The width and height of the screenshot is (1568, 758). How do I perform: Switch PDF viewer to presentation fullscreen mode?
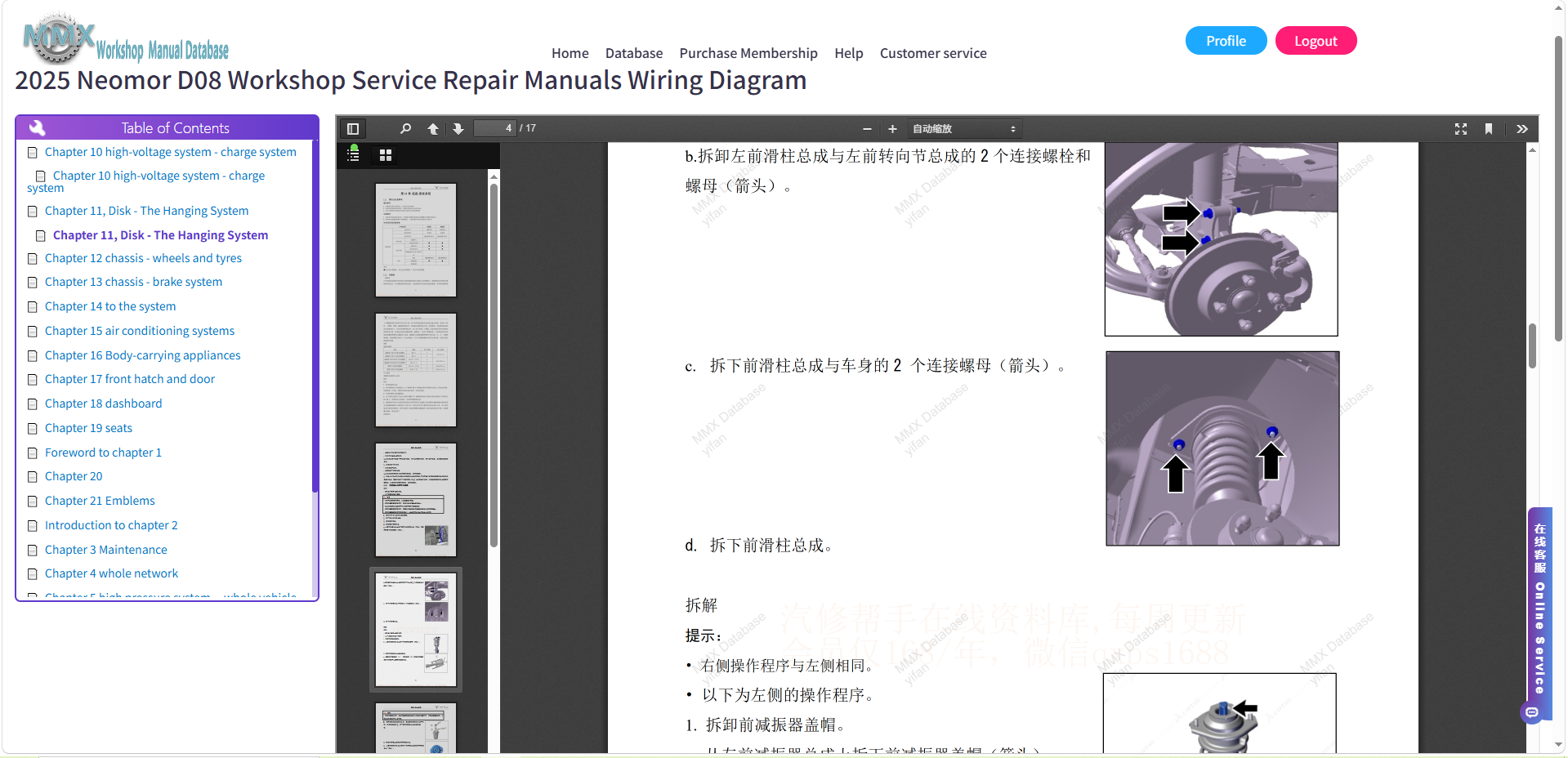(x=1461, y=129)
